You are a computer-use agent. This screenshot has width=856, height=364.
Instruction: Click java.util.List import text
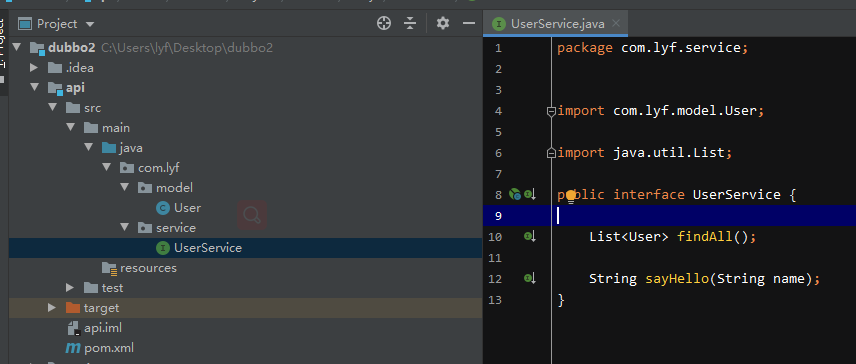point(669,153)
